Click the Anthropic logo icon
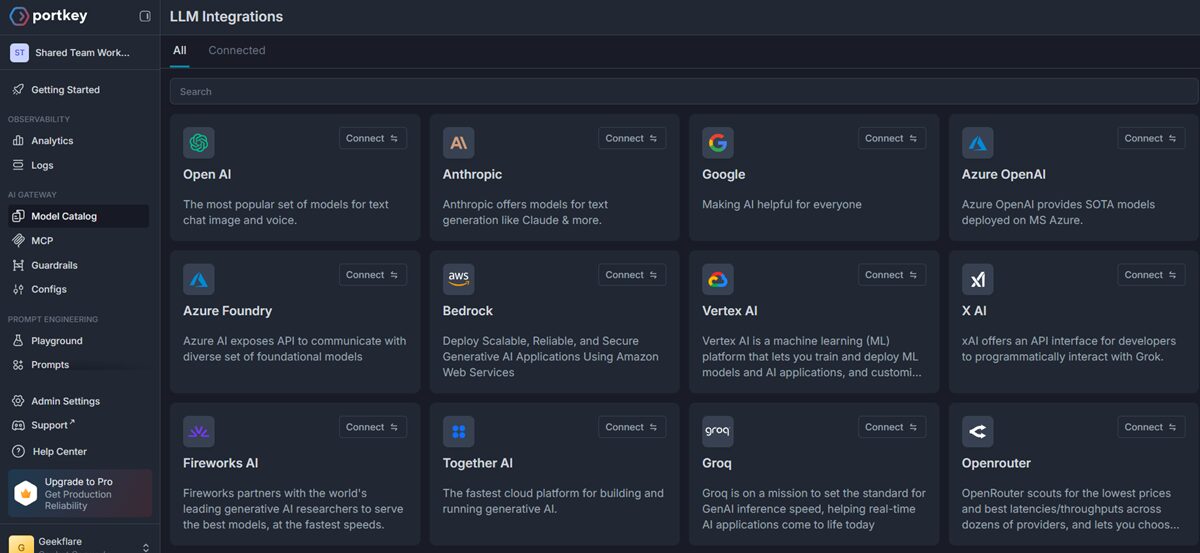This screenshot has width=1200, height=553. coord(458,143)
